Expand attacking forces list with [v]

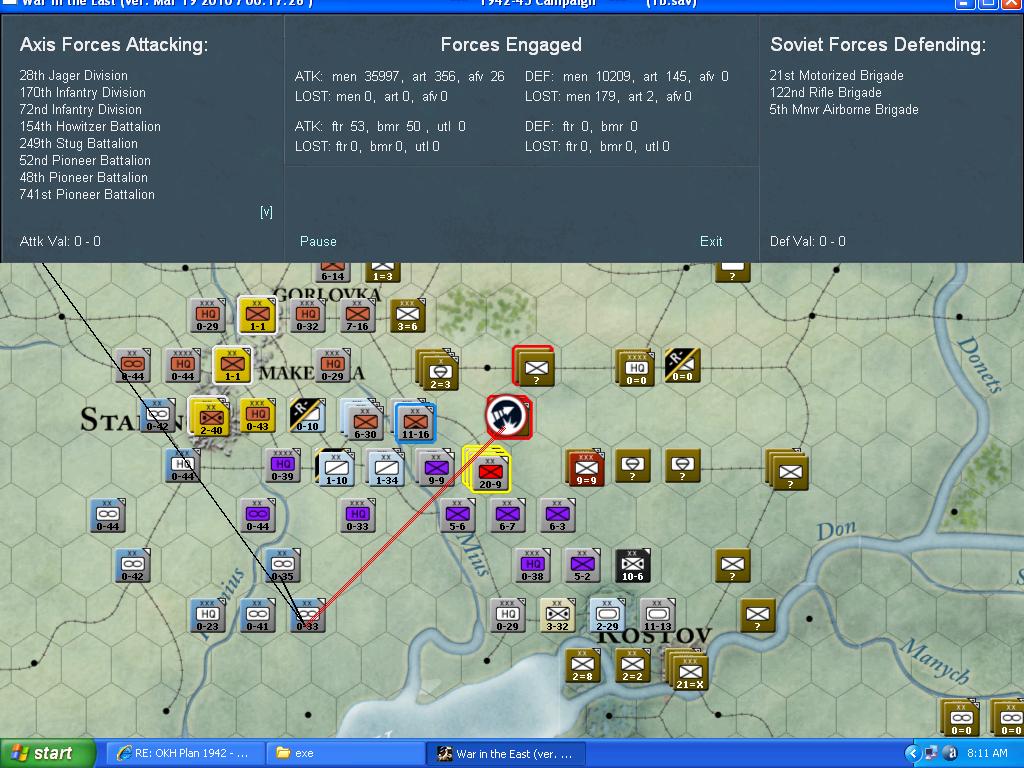pos(266,212)
